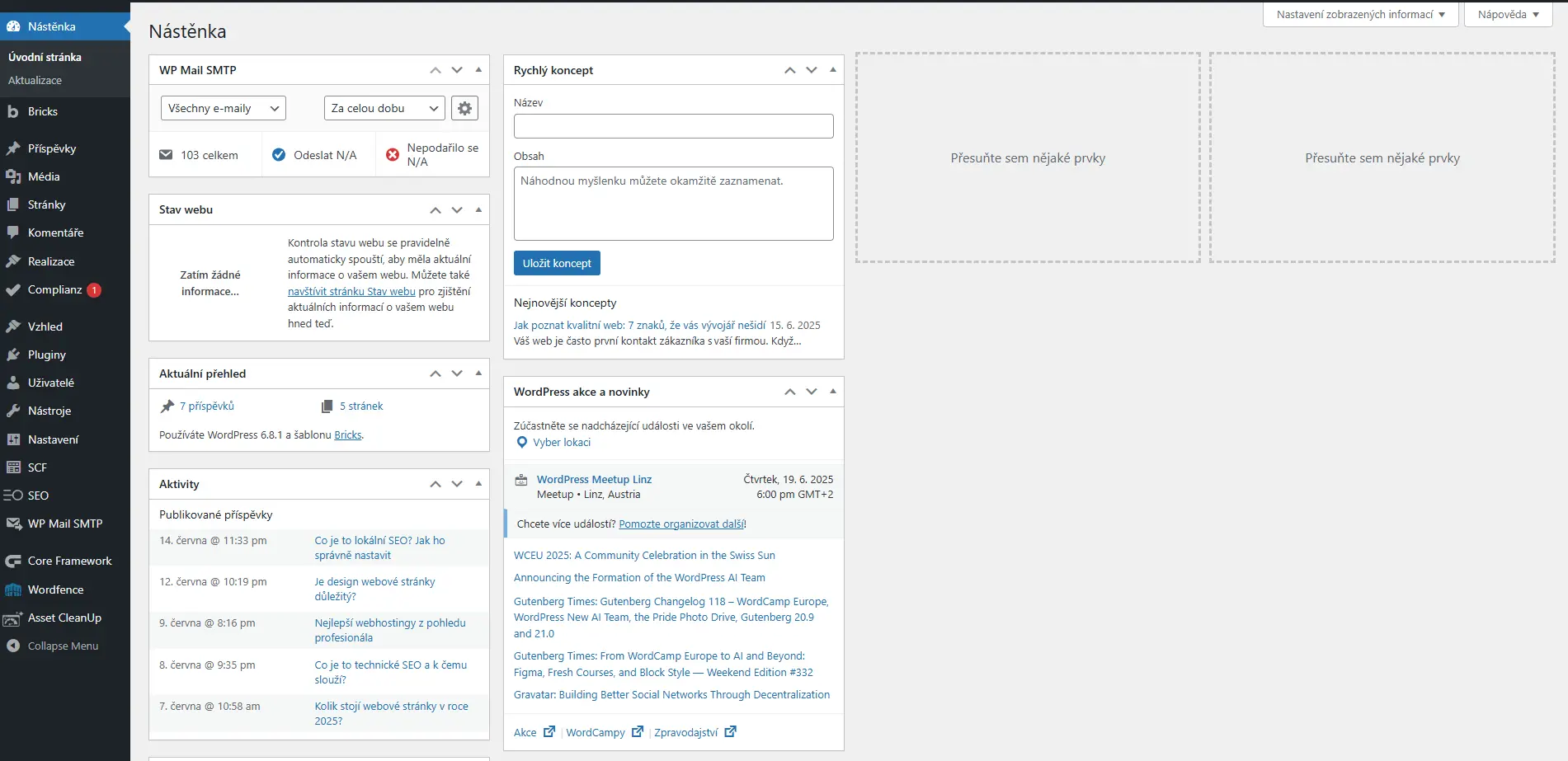The width and height of the screenshot is (1568, 761).
Task: Click the Collapse Menu arrow icon
Action: pyautogui.click(x=13, y=646)
